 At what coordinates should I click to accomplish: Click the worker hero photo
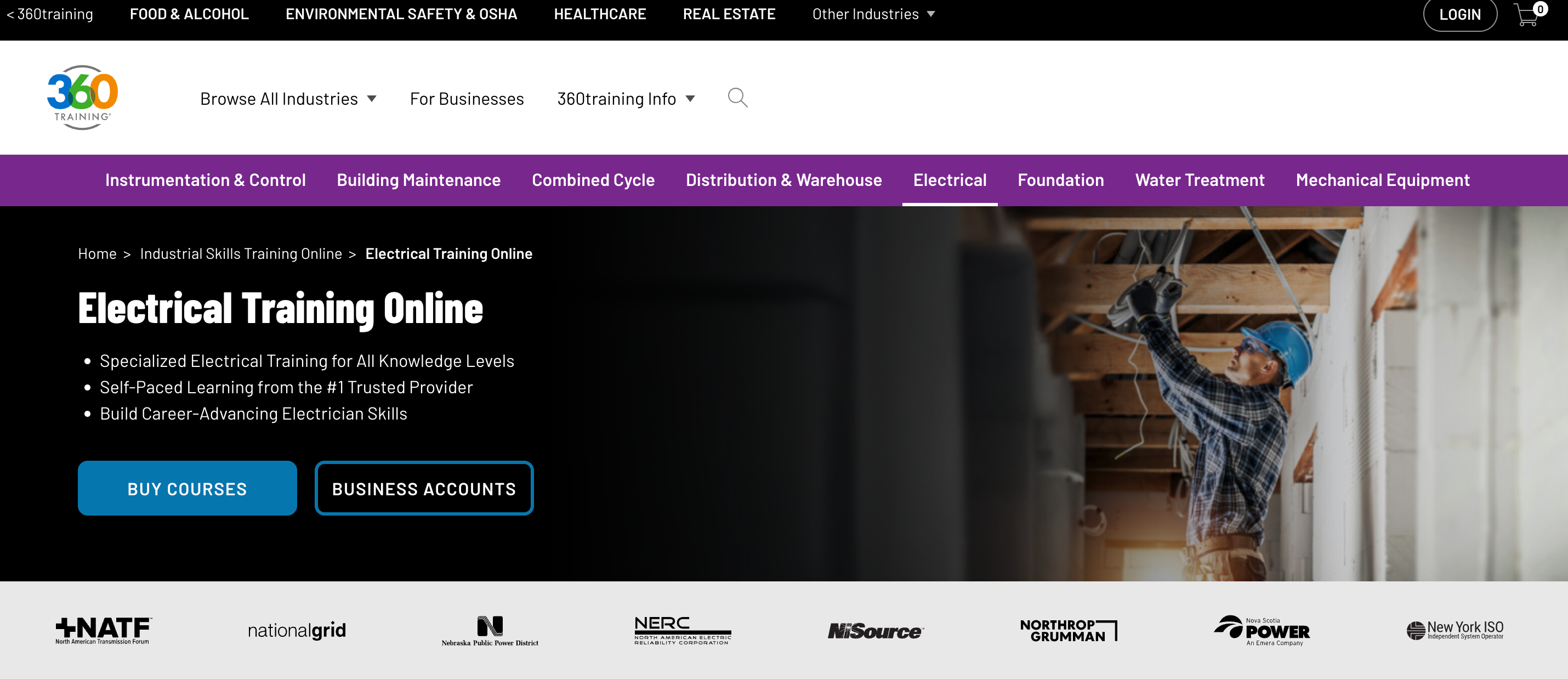(x=1217, y=396)
